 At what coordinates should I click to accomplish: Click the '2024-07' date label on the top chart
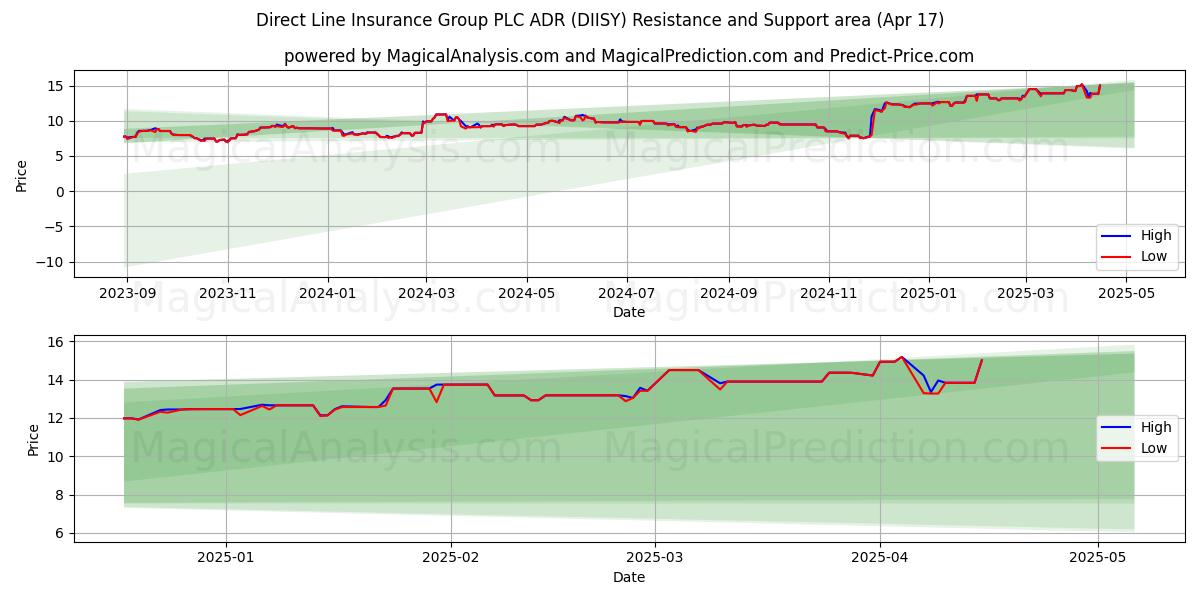[x=627, y=296]
